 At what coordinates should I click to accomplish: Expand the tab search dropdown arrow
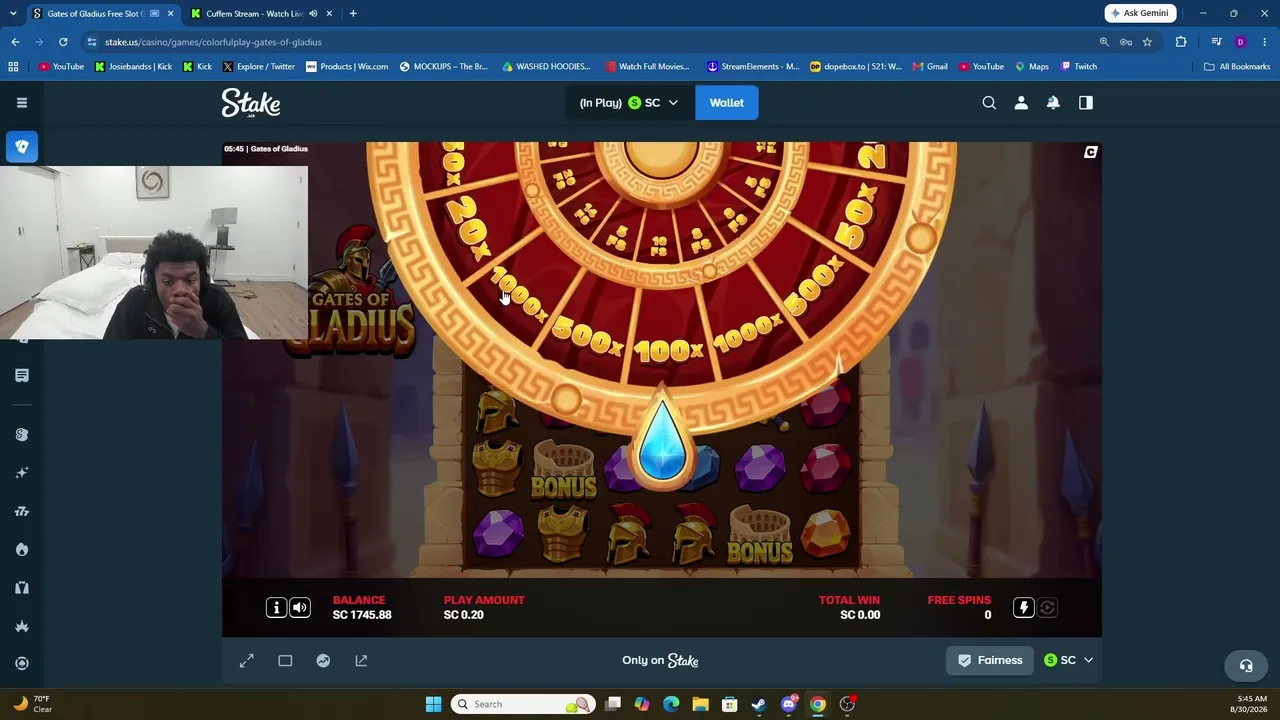point(12,14)
